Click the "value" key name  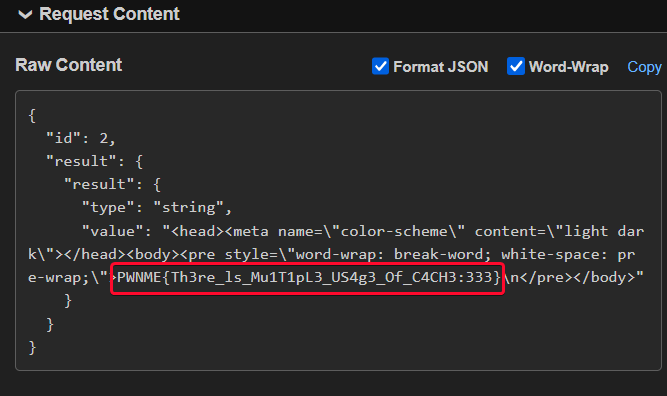pos(112,231)
